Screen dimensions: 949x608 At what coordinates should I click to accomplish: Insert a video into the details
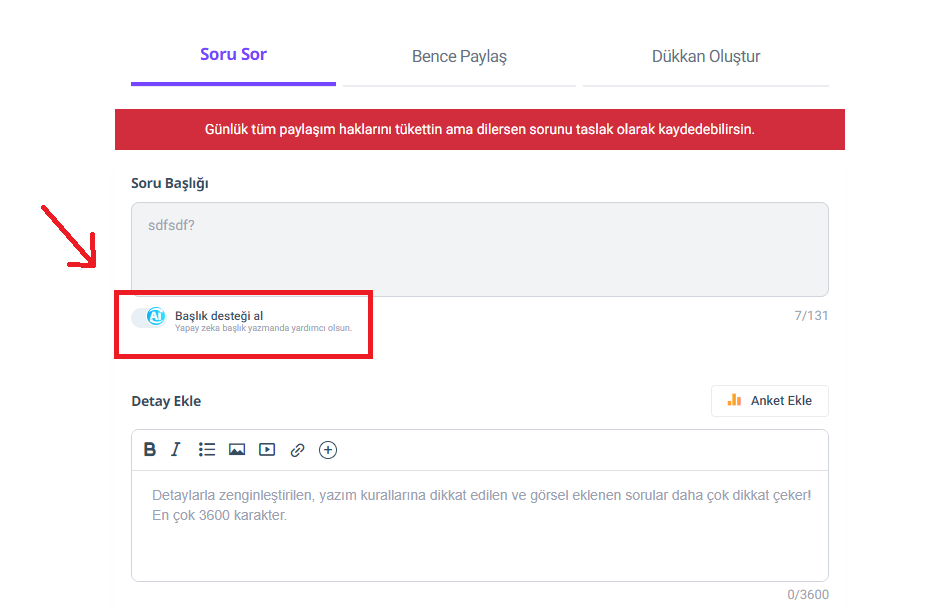click(x=267, y=449)
